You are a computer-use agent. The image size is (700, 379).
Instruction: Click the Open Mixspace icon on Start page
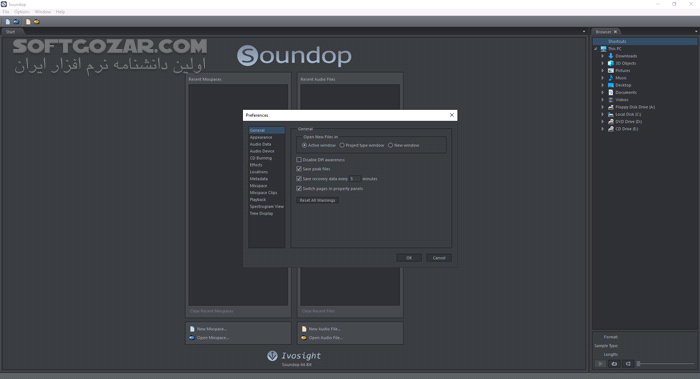192,338
